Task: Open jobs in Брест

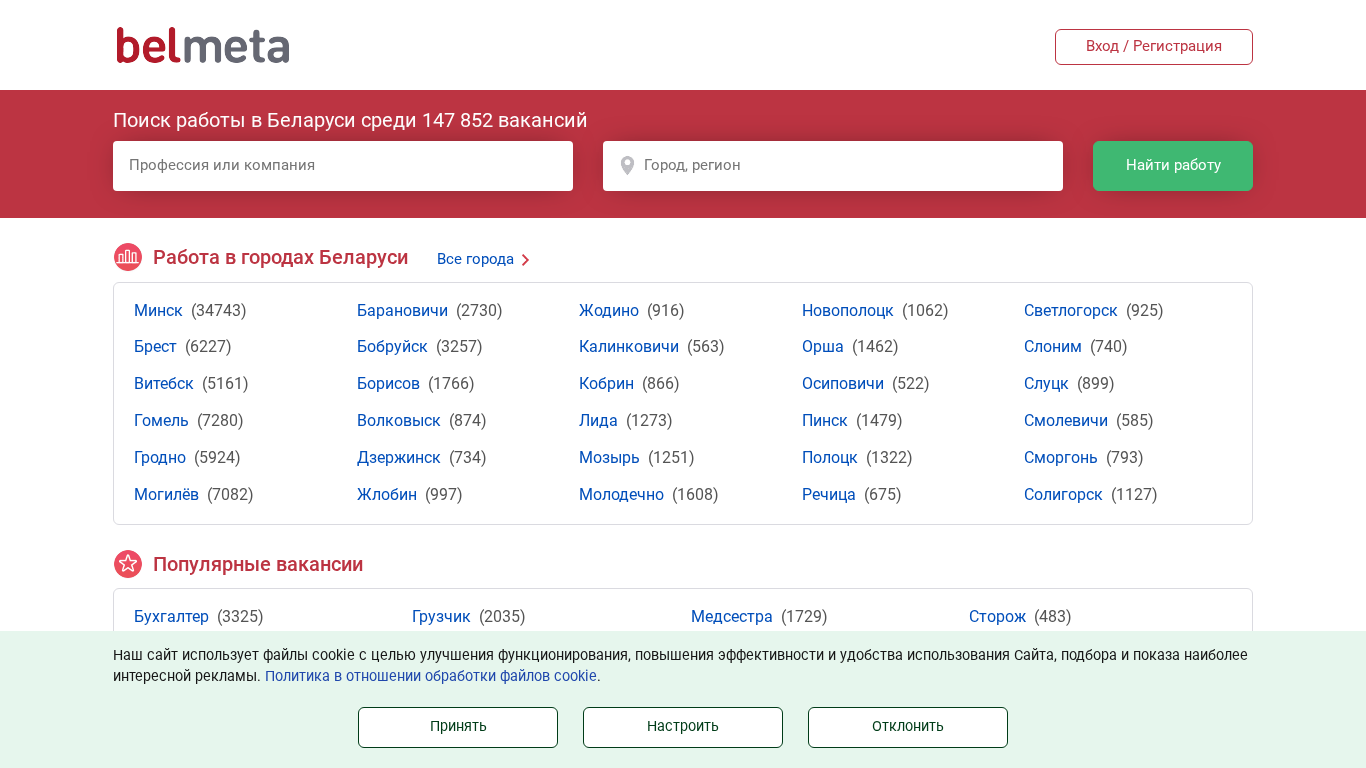Action: tap(155, 347)
